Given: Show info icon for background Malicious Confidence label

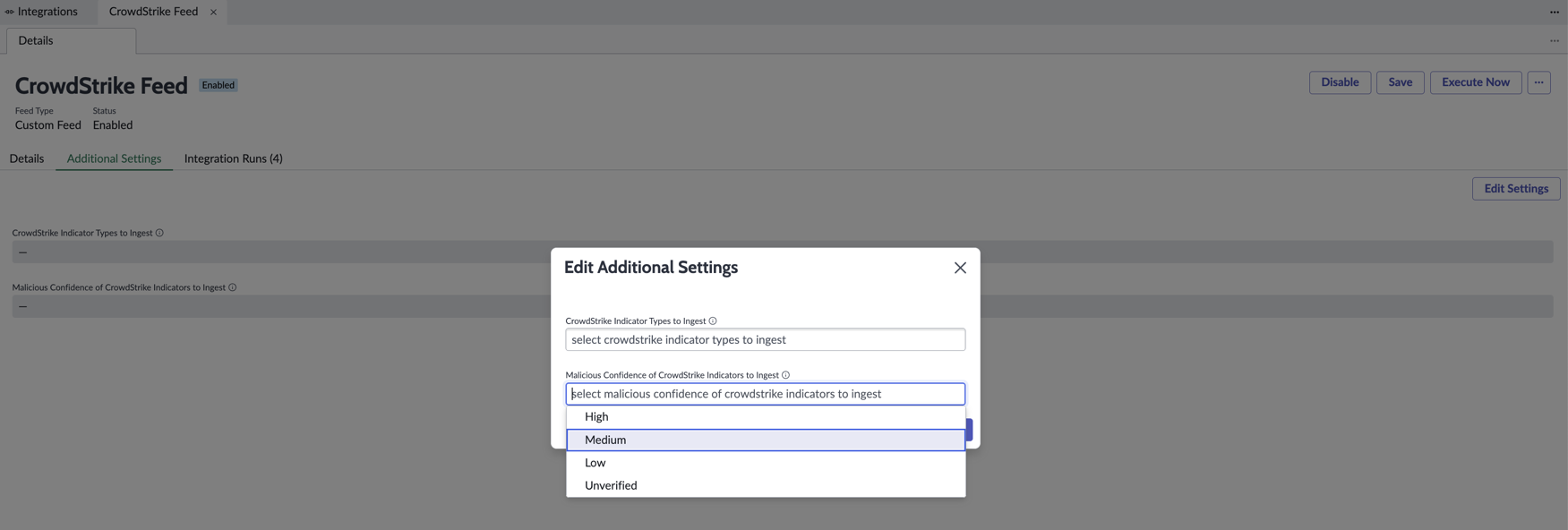Looking at the screenshot, I should click(232, 287).
